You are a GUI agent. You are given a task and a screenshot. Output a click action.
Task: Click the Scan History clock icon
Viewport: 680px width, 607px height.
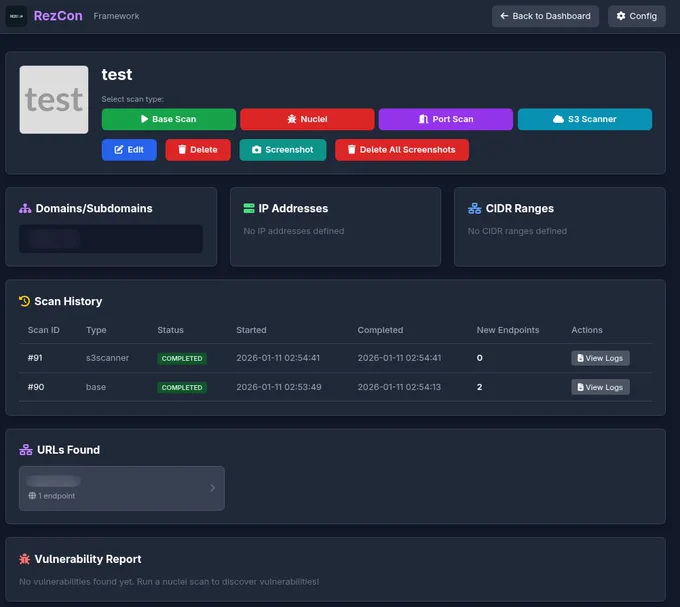click(x=24, y=301)
